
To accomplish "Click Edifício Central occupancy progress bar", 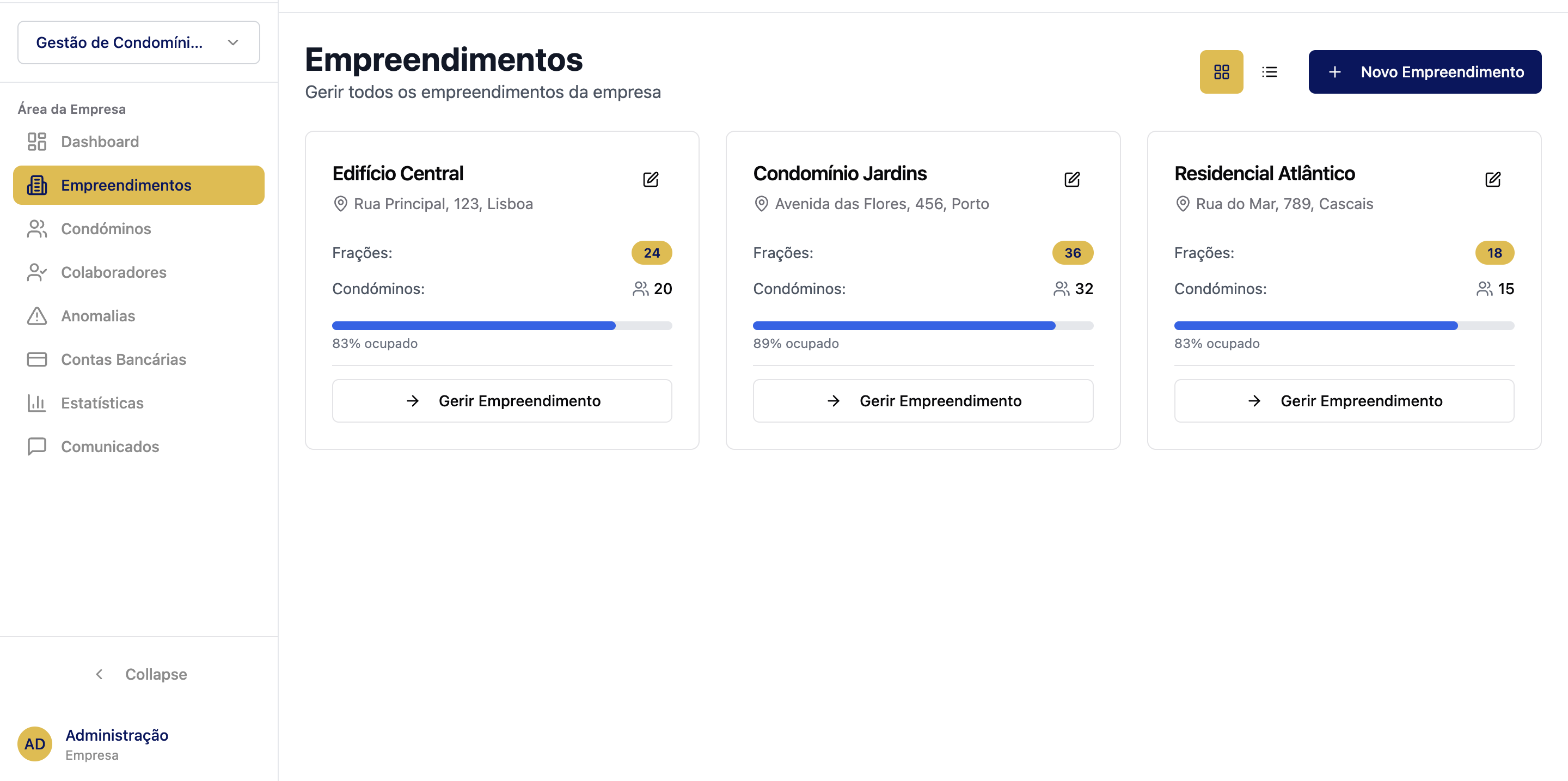I will click(501, 326).
